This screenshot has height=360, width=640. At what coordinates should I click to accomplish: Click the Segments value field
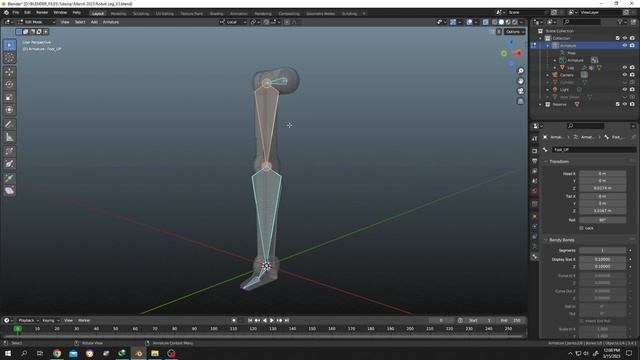tap(602, 251)
